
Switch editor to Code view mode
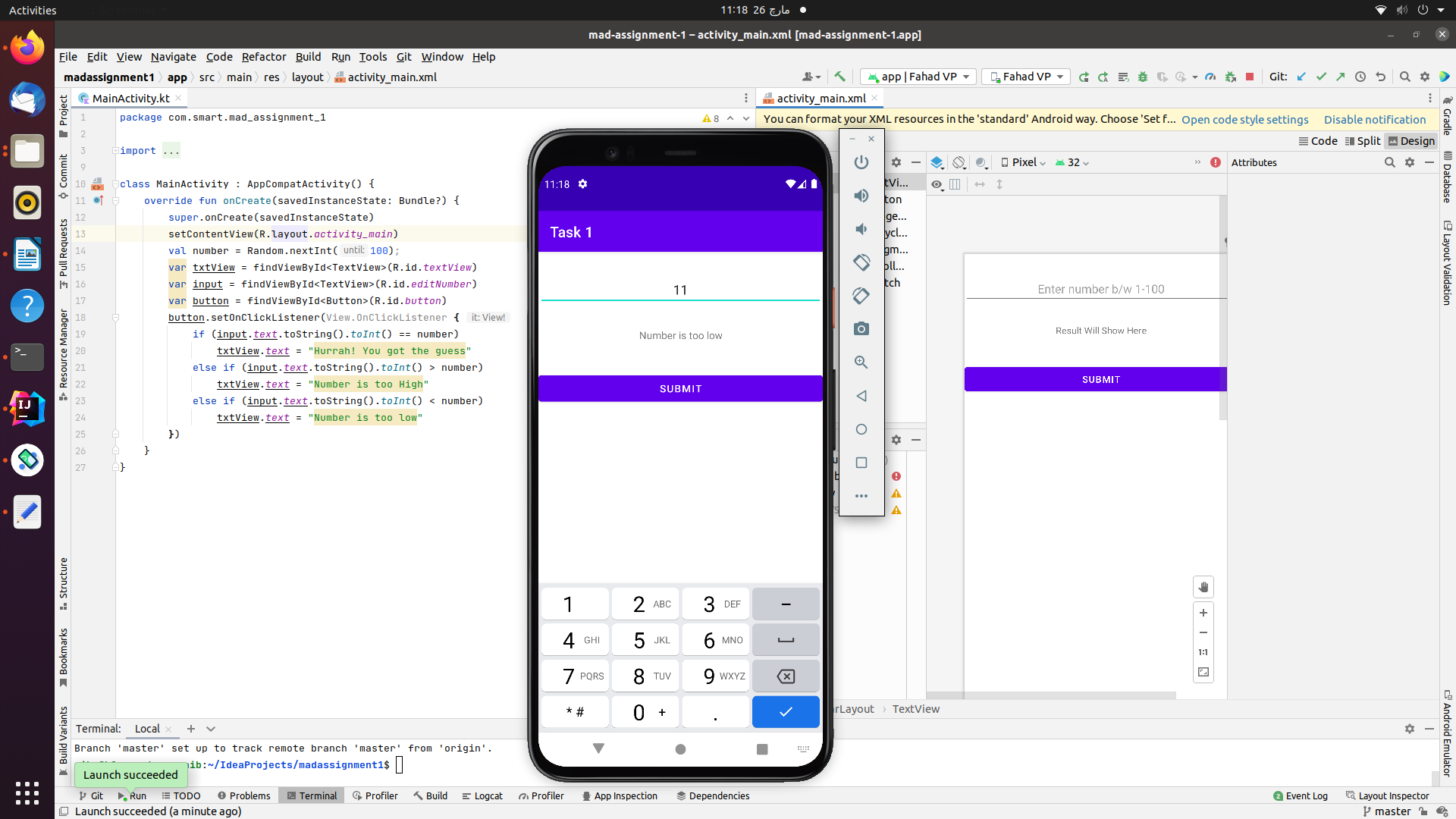[1318, 141]
